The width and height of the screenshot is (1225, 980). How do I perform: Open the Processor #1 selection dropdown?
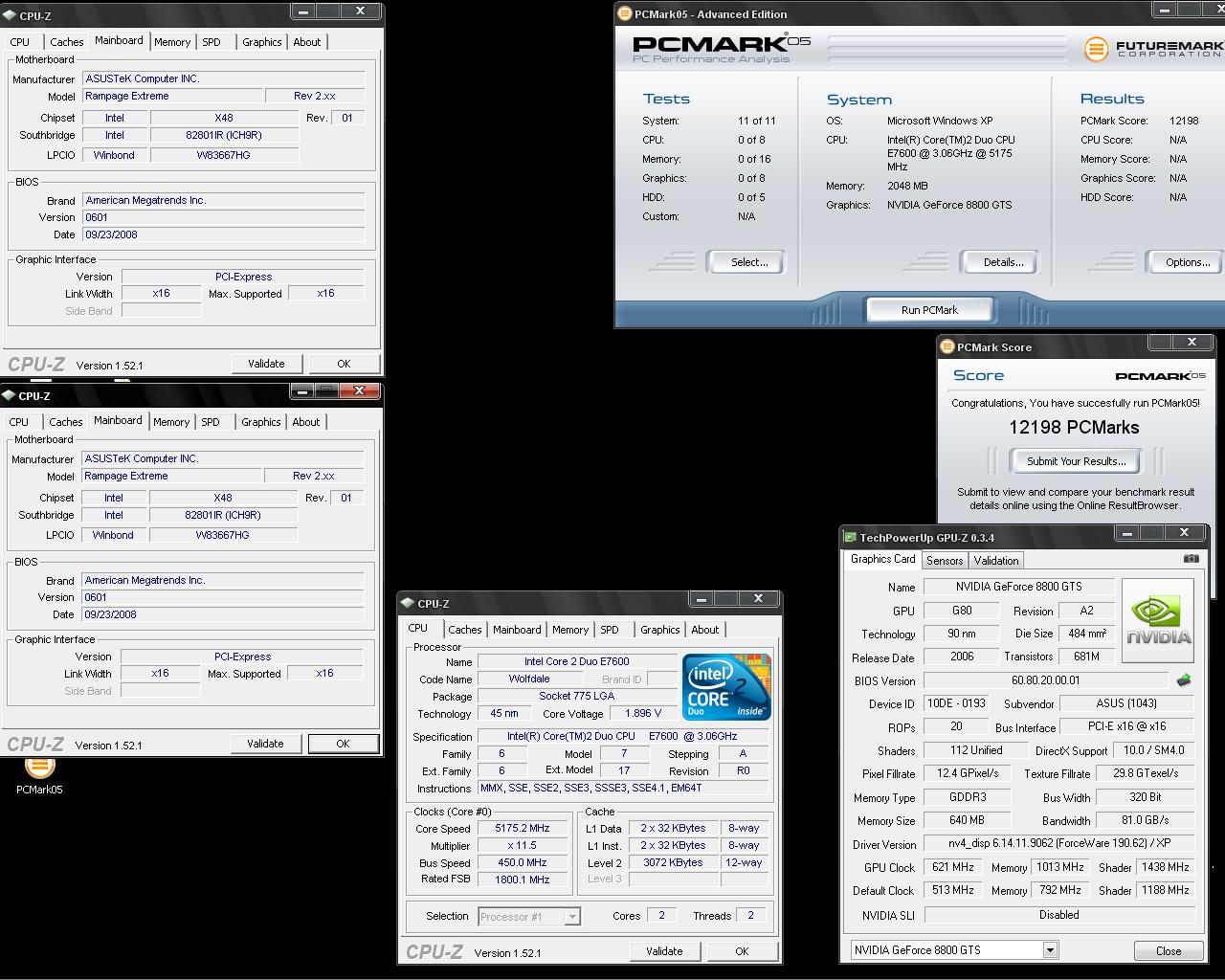tap(572, 917)
